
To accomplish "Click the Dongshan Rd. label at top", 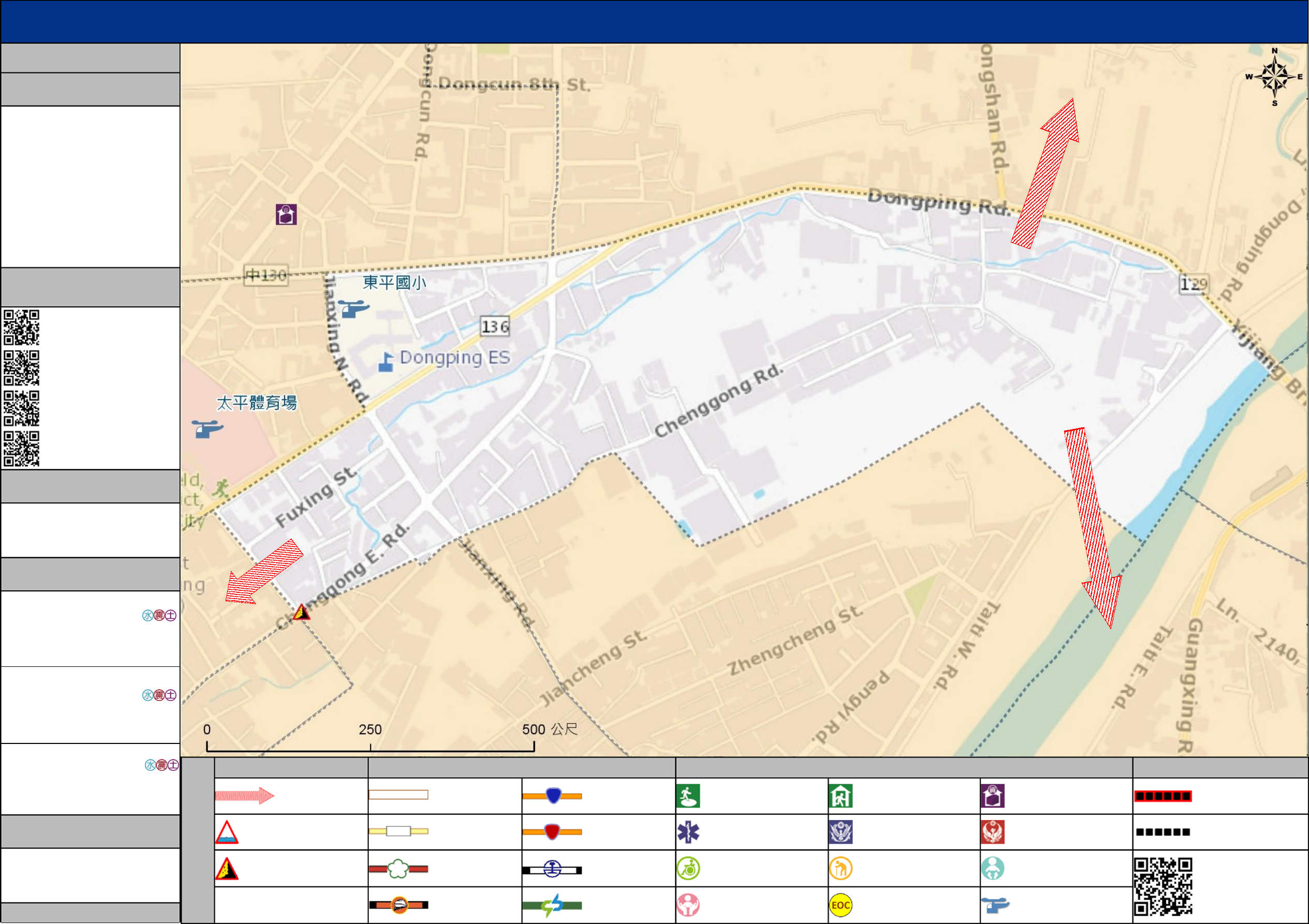I will pos(994,108).
